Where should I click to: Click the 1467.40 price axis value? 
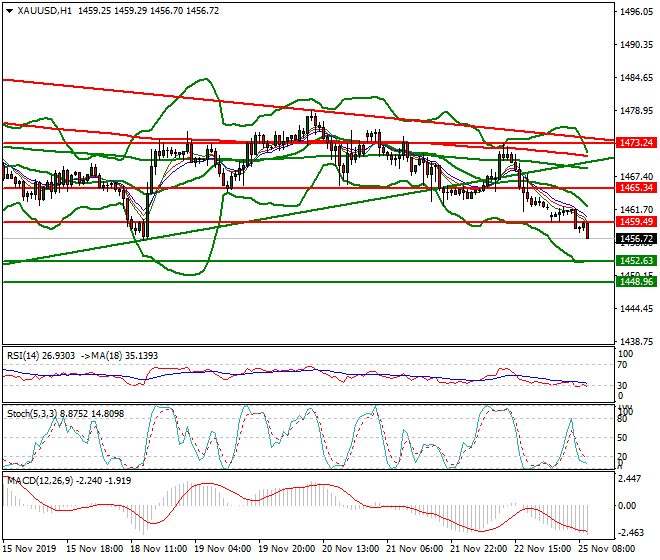(x=636, y=176)
